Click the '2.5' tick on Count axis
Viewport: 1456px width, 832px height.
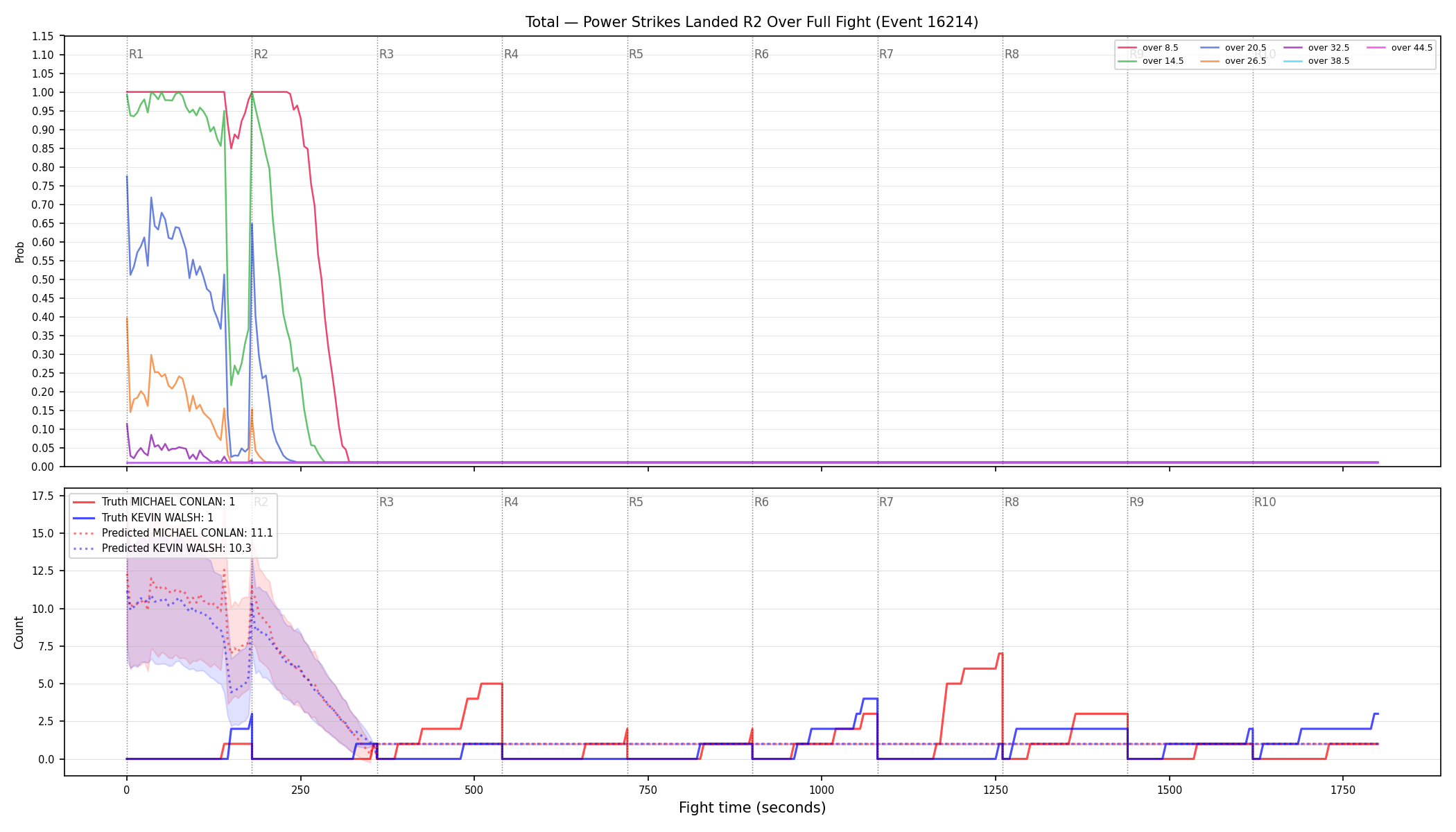click(46, 721)
